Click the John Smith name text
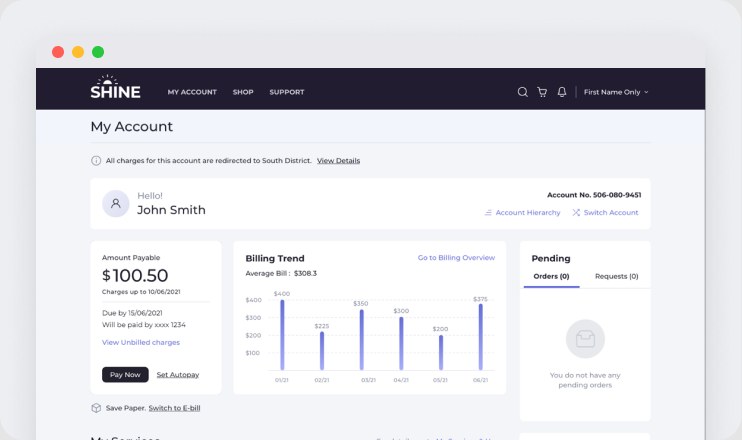This screenshot has height=440, width=742. coord(171,210)
